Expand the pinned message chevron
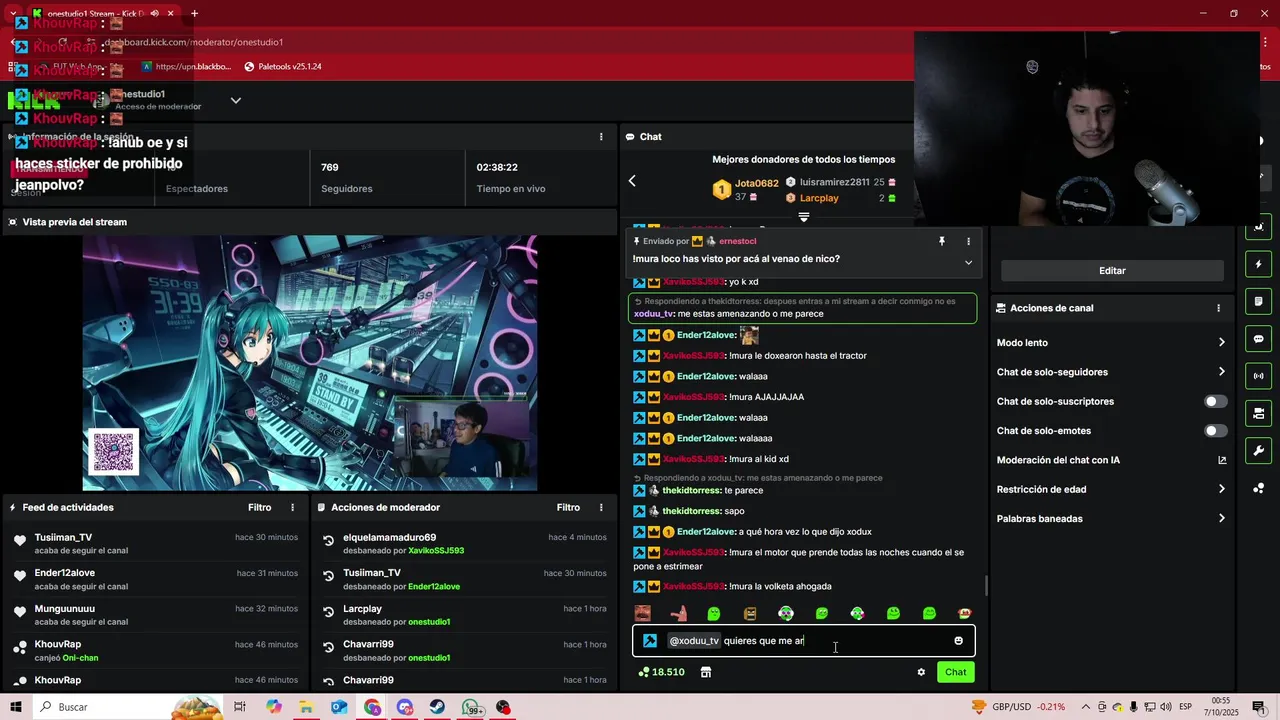The height and width of the screenshot is (720, 1280). 968,262
